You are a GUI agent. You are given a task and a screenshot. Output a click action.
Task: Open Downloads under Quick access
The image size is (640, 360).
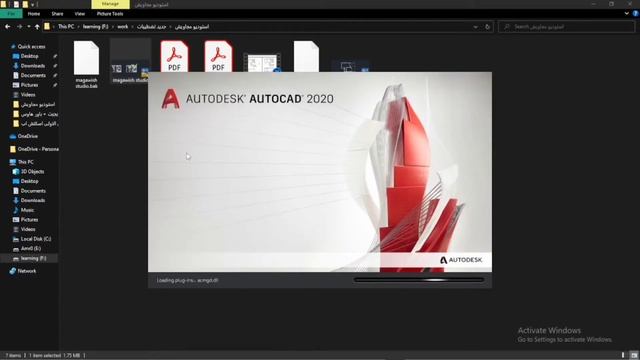point(29,66)
